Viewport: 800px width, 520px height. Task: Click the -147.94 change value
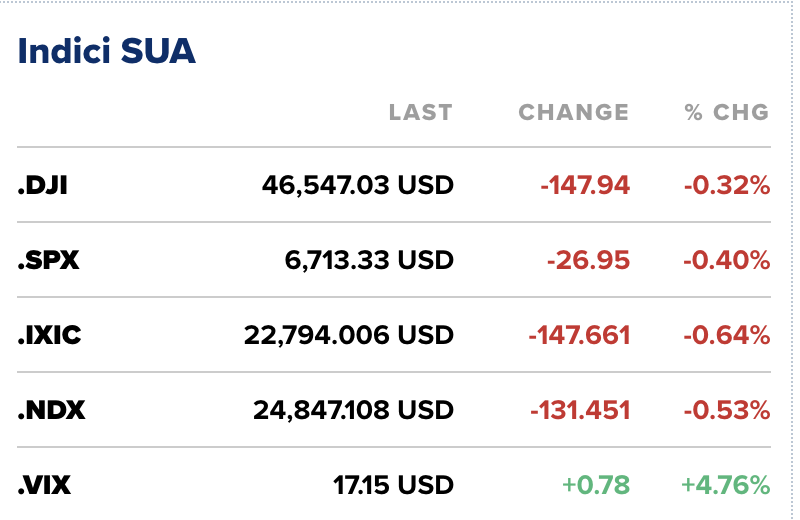tap(585, 185)
